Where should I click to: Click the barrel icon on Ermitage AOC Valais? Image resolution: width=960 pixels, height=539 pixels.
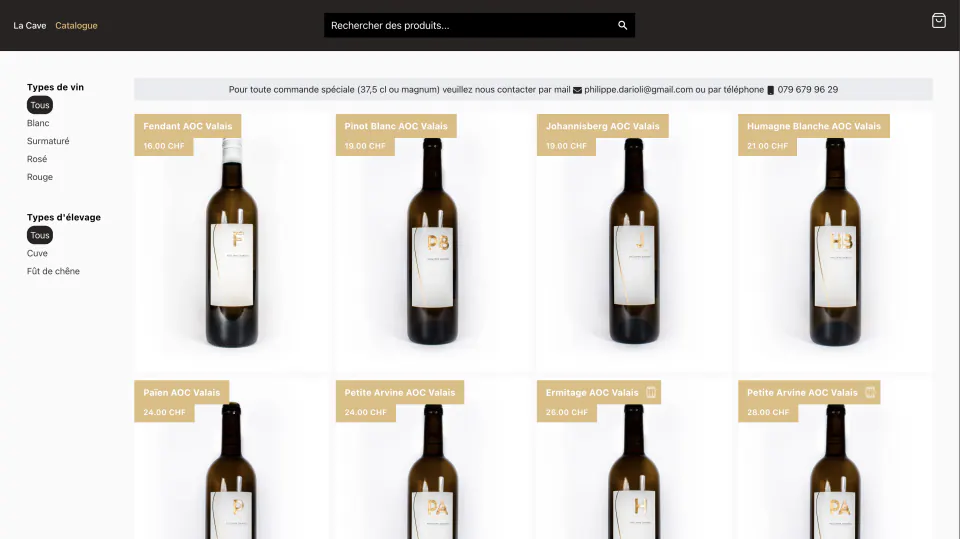click(x=651, y=393)
